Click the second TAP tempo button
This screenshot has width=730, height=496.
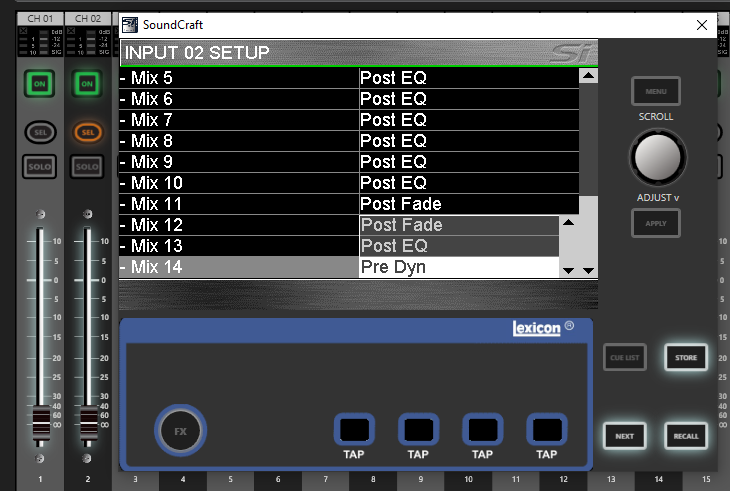419,429
